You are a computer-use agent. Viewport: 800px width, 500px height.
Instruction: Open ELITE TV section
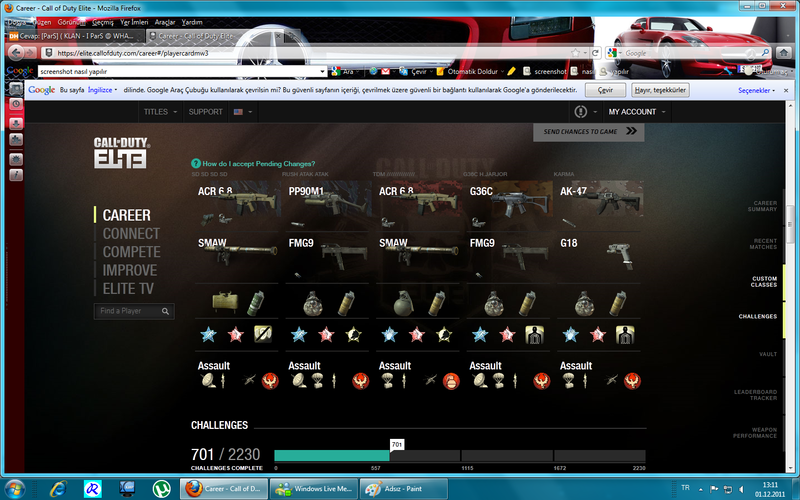pyautogui.click(x=128, y=289)
